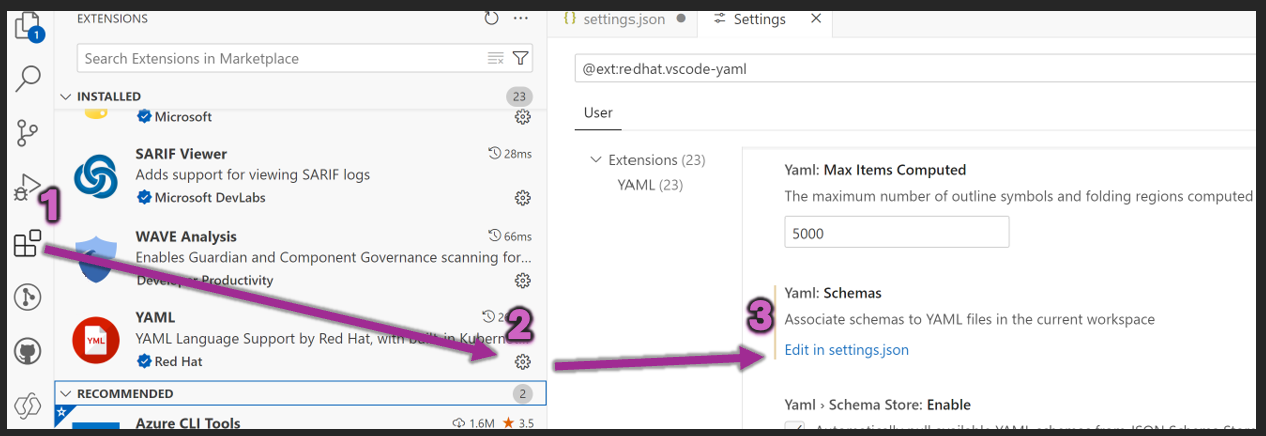
Task: Open the SARIF Viewer extension title
Action: pos(181,154)
